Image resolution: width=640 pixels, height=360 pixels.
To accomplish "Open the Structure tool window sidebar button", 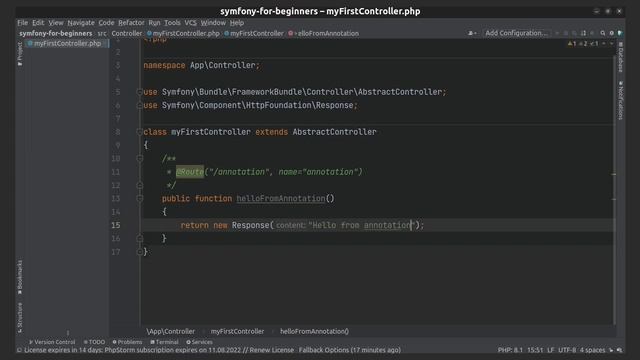I will click(x=20, y=318).
